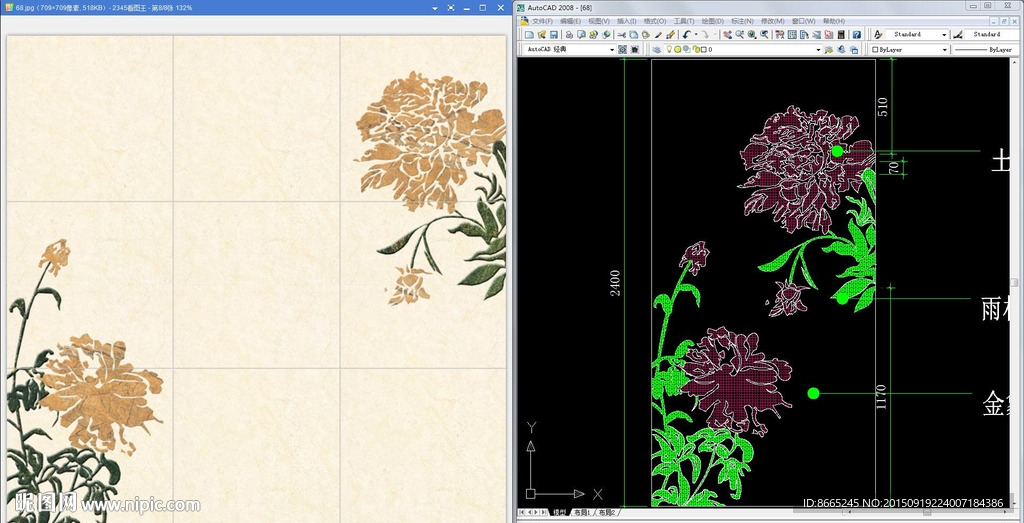The height and width of the screenshot is (523, 1024).
Task: Click the Zoom window icon
Action: [x=752, y=35]
